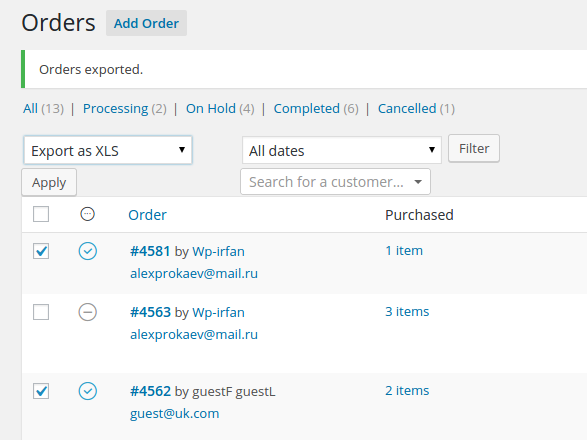The width and height of the screenshot is (587, 440).
Task: Open the Search for a customer dropdown
Action: click(x=335, y=182)
